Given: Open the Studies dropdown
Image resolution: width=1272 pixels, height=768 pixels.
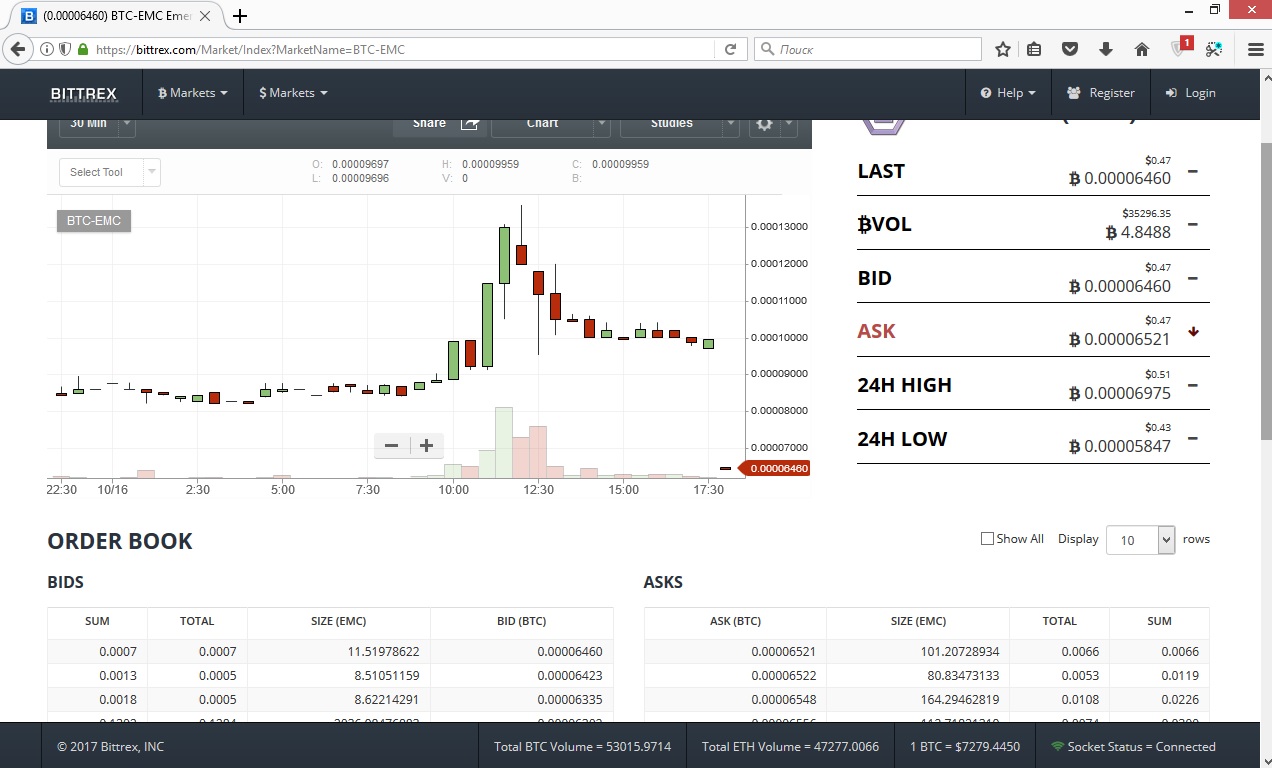Looking at the screenshot, I should click(x=680, y=124).
